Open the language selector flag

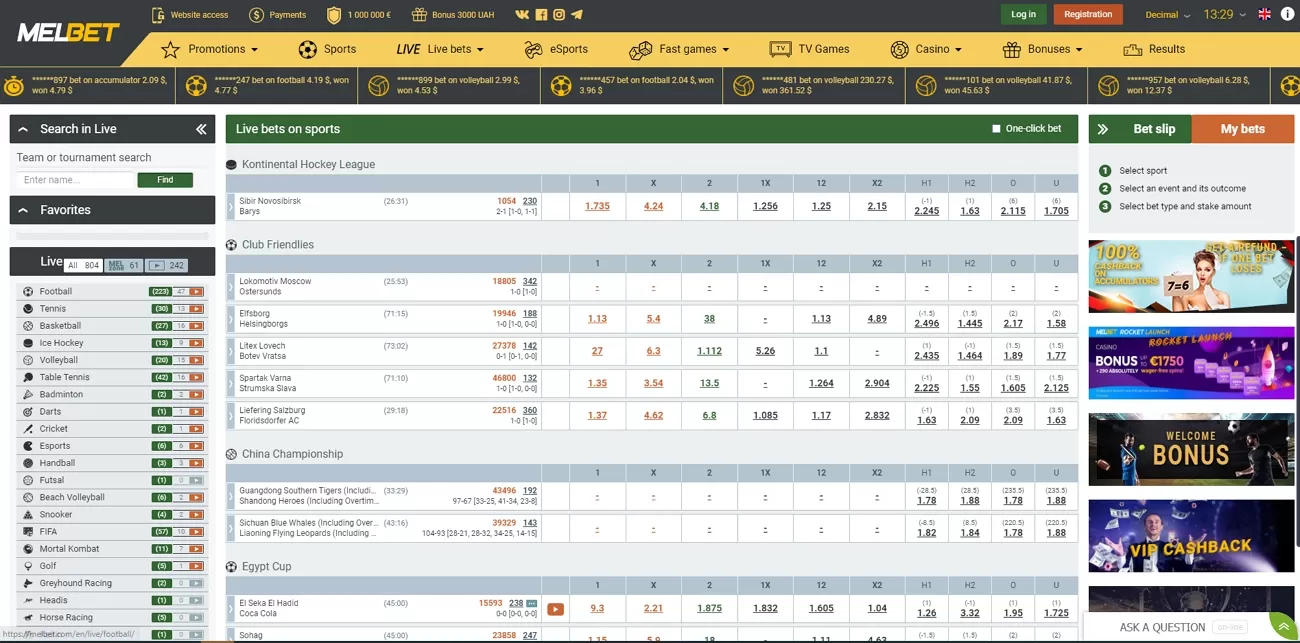pyautogui.click(x=1264, y=14)
